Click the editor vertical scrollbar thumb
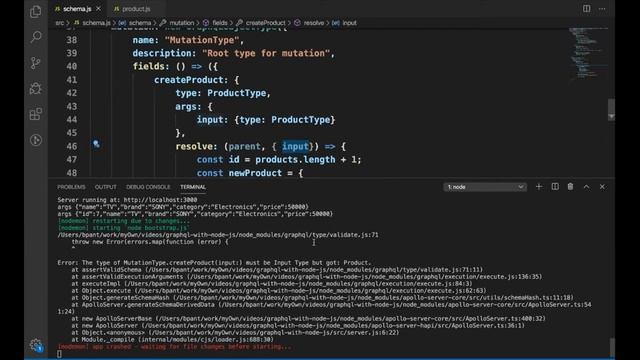Image resolution: width=640 pixels, height=360 pixels. tap(611, 109)
